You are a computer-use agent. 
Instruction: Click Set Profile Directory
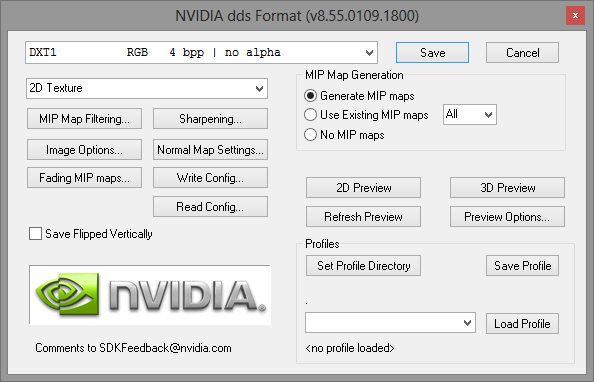click(x=363, y=266)
